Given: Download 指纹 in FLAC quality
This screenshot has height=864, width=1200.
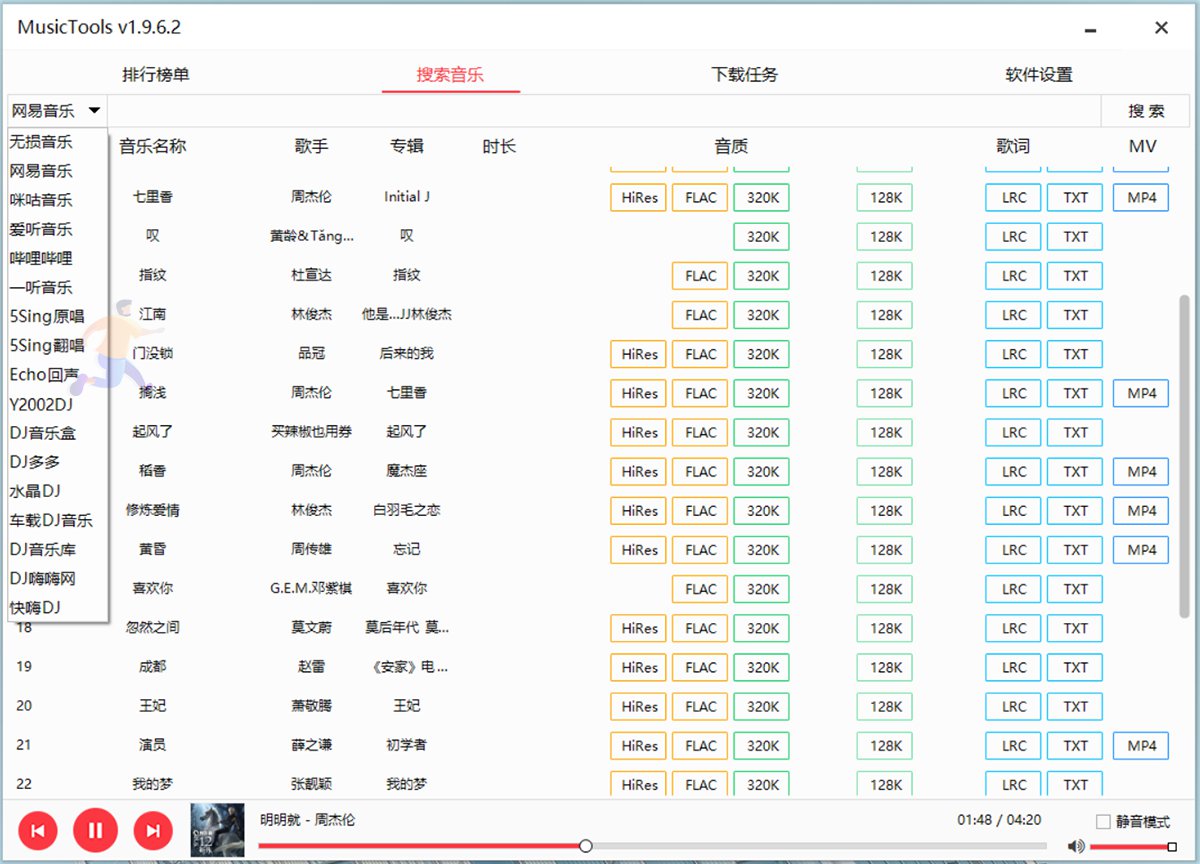Looking at the screenshot, I should [700, 276].
